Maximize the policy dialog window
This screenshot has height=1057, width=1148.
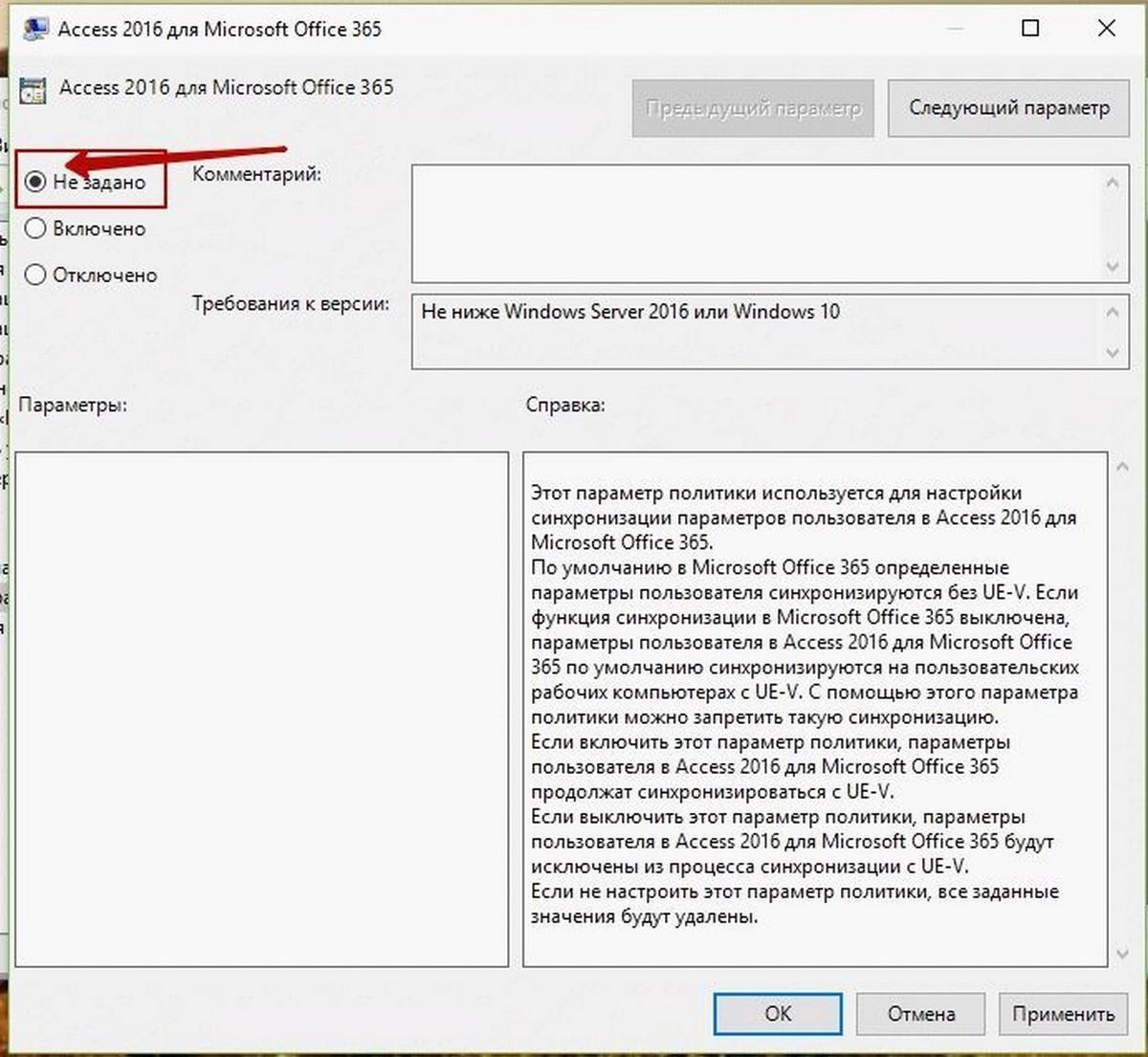pyautogui.click(x=1030, y=28)
